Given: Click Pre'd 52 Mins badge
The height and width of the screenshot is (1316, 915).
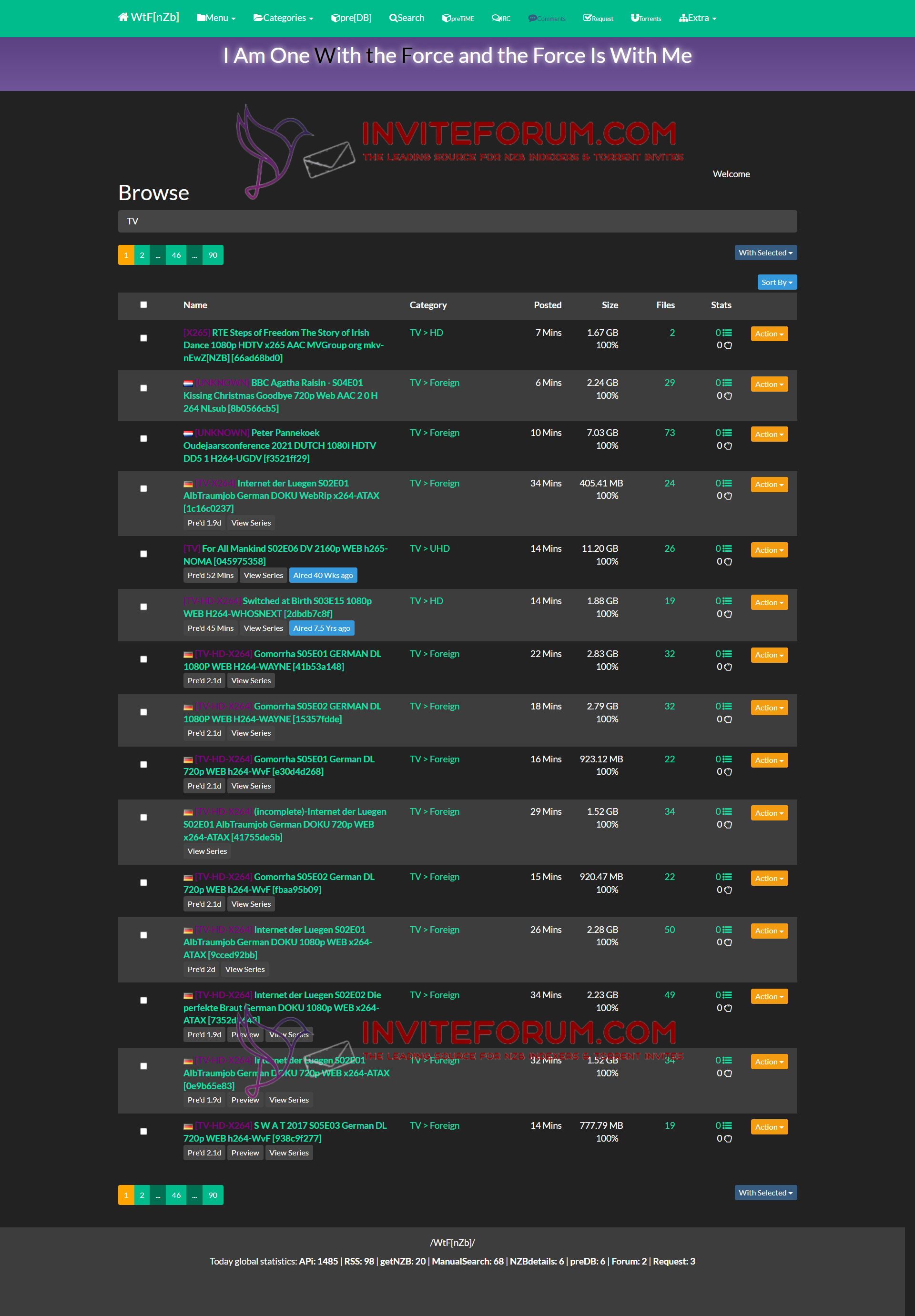Looking at the screenshot, I should (x=211, y=576).
